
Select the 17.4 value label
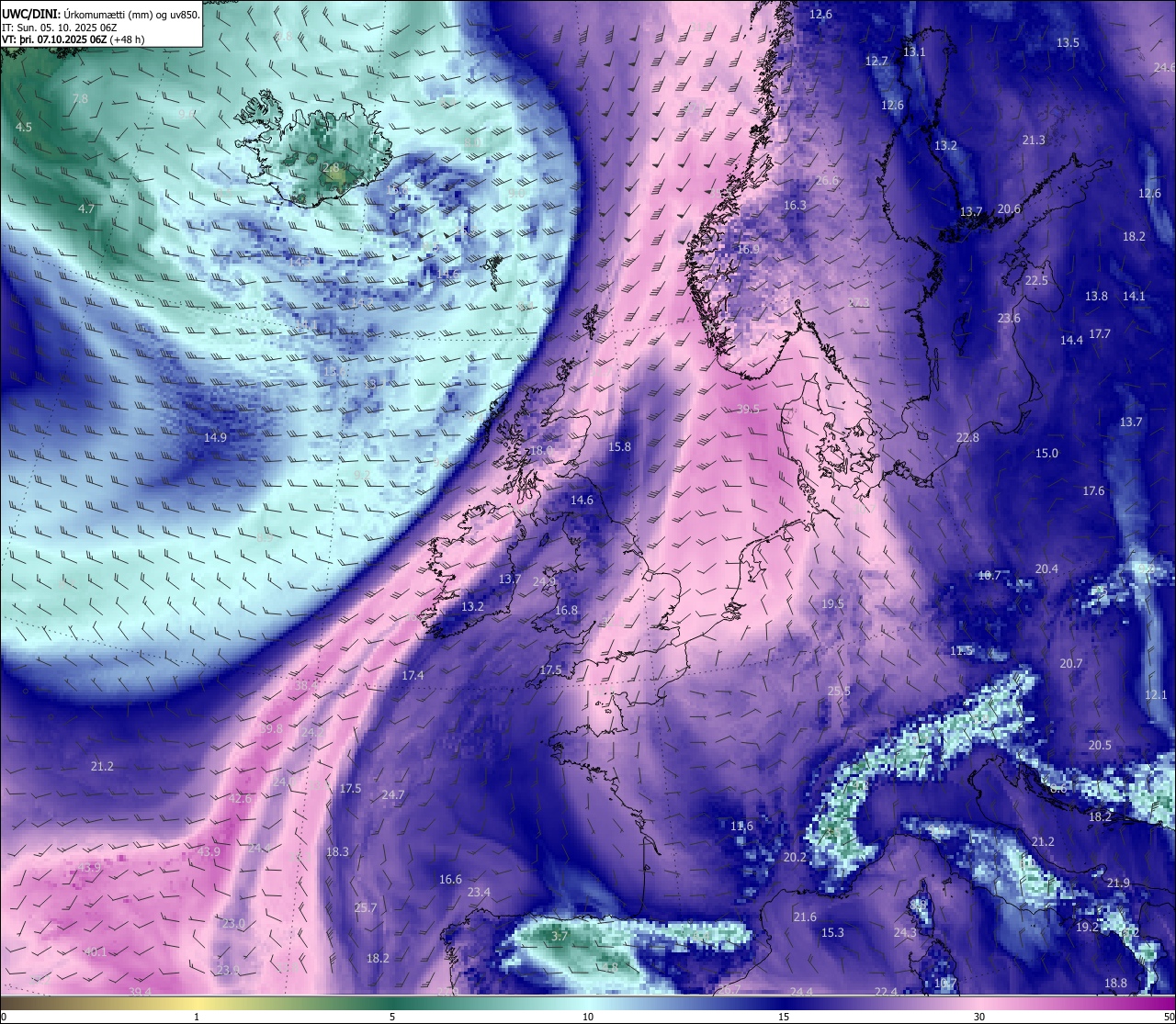413,675
